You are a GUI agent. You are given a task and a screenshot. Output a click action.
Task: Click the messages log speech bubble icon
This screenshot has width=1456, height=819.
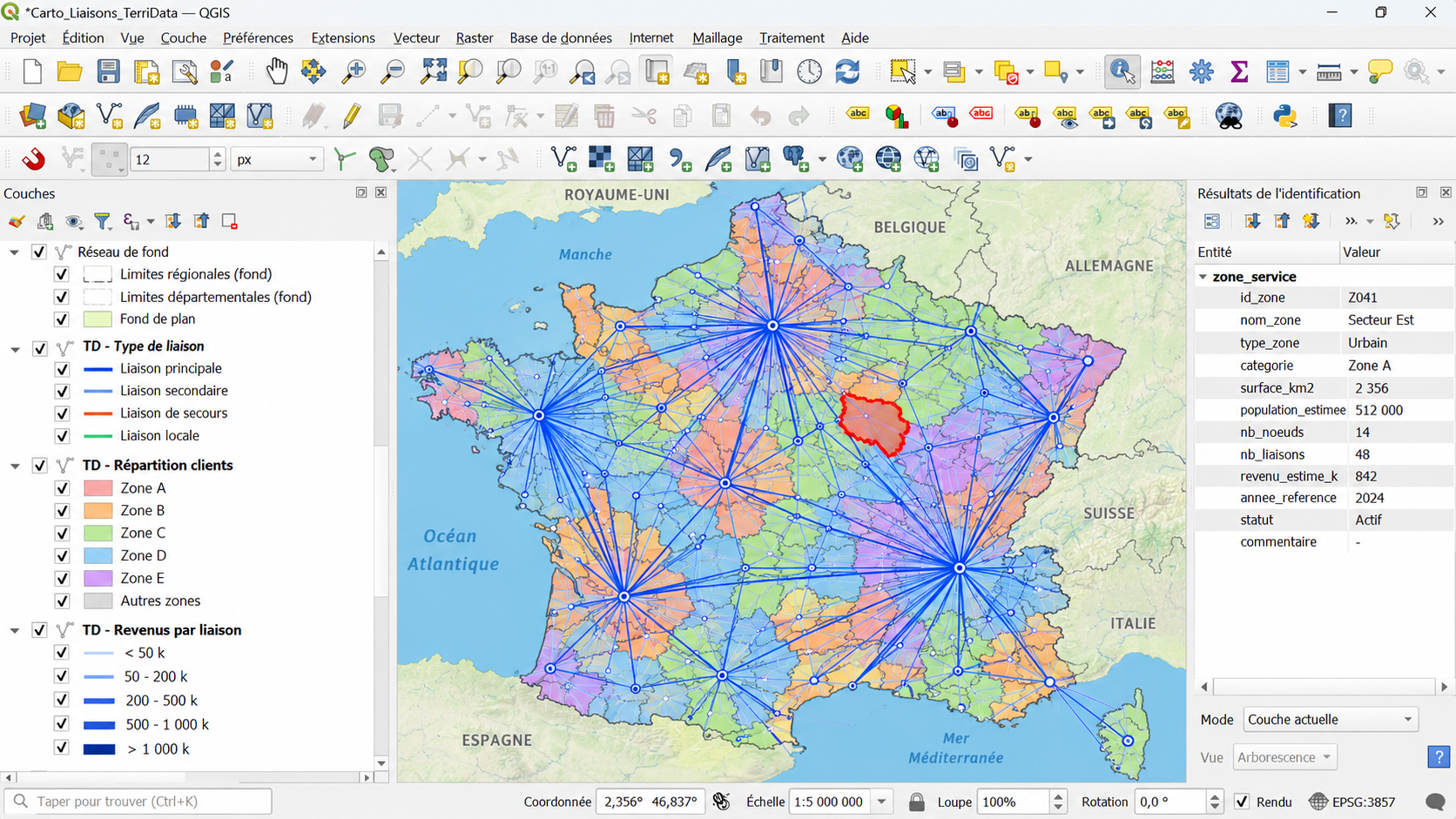[x=1435, y=802]
